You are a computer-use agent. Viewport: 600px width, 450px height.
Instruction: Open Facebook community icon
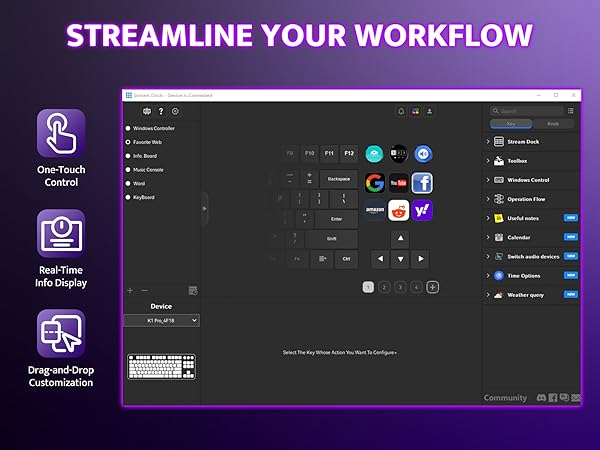[553, 398]
